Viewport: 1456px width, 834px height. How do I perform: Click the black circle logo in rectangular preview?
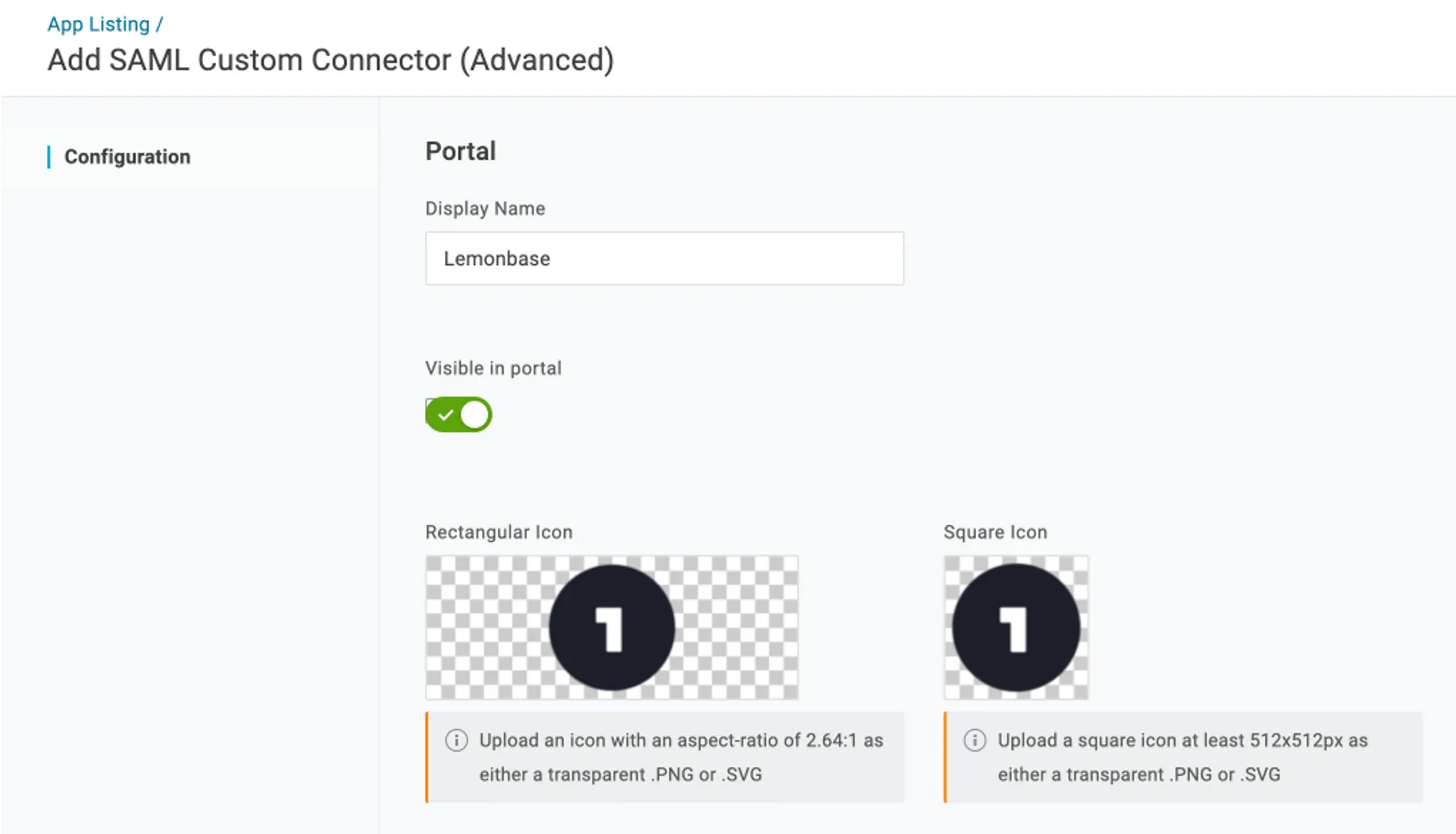coord(612,627)
